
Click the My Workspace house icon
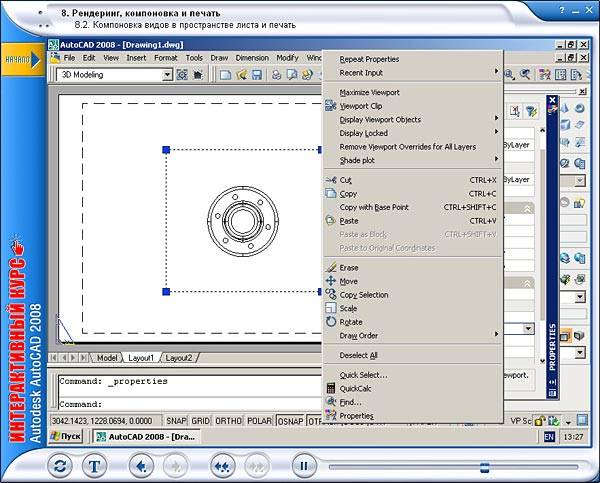click(198, 75)
